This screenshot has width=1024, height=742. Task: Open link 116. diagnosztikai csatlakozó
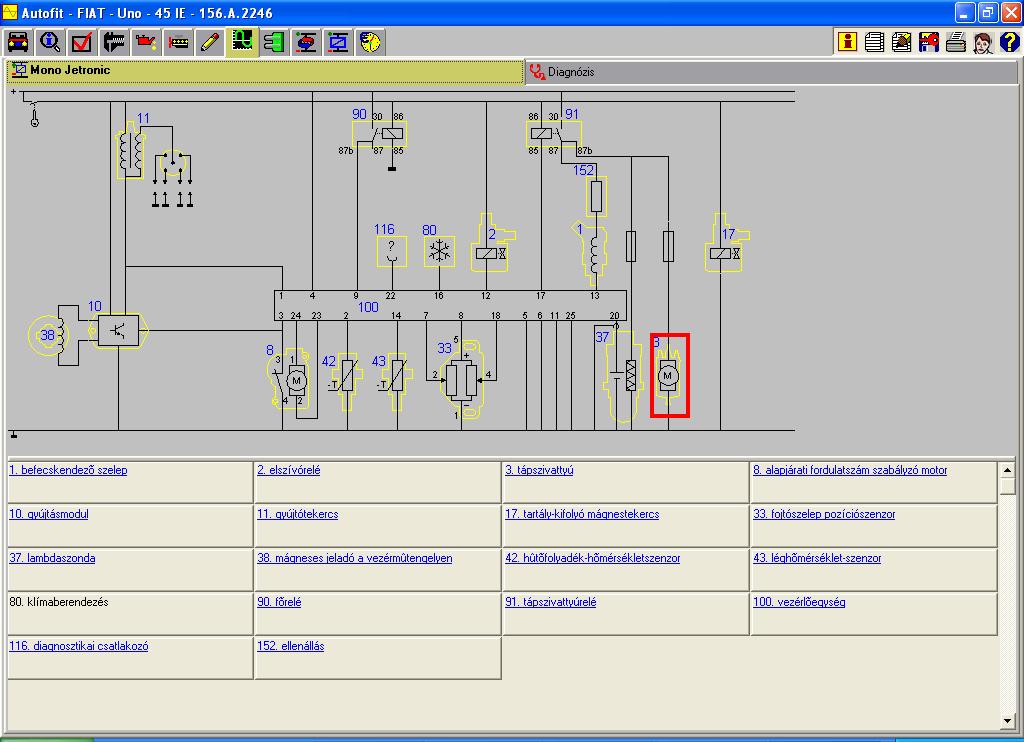(78, 646)
